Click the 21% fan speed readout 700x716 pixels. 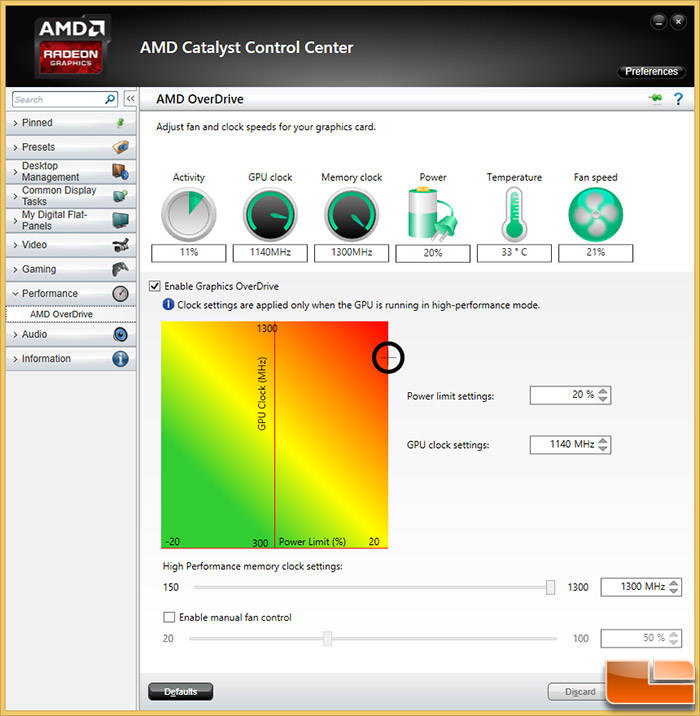[x=595, y=253]
